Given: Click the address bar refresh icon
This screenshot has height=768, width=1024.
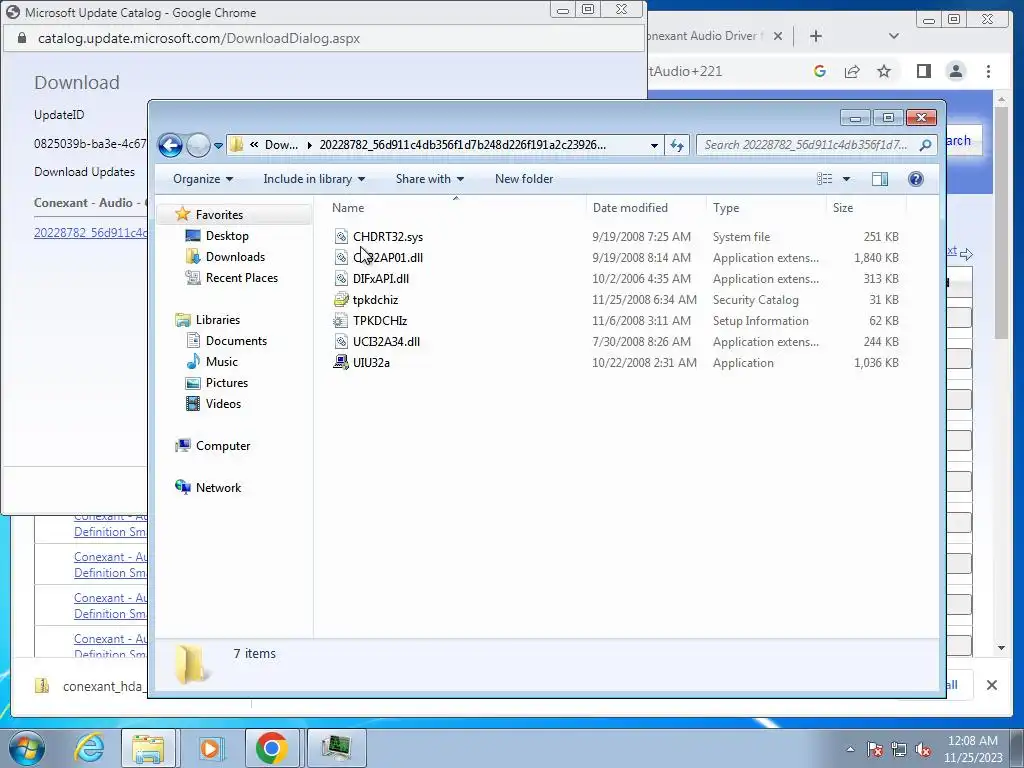Looking at the screenshot, I should click(677, 145).
